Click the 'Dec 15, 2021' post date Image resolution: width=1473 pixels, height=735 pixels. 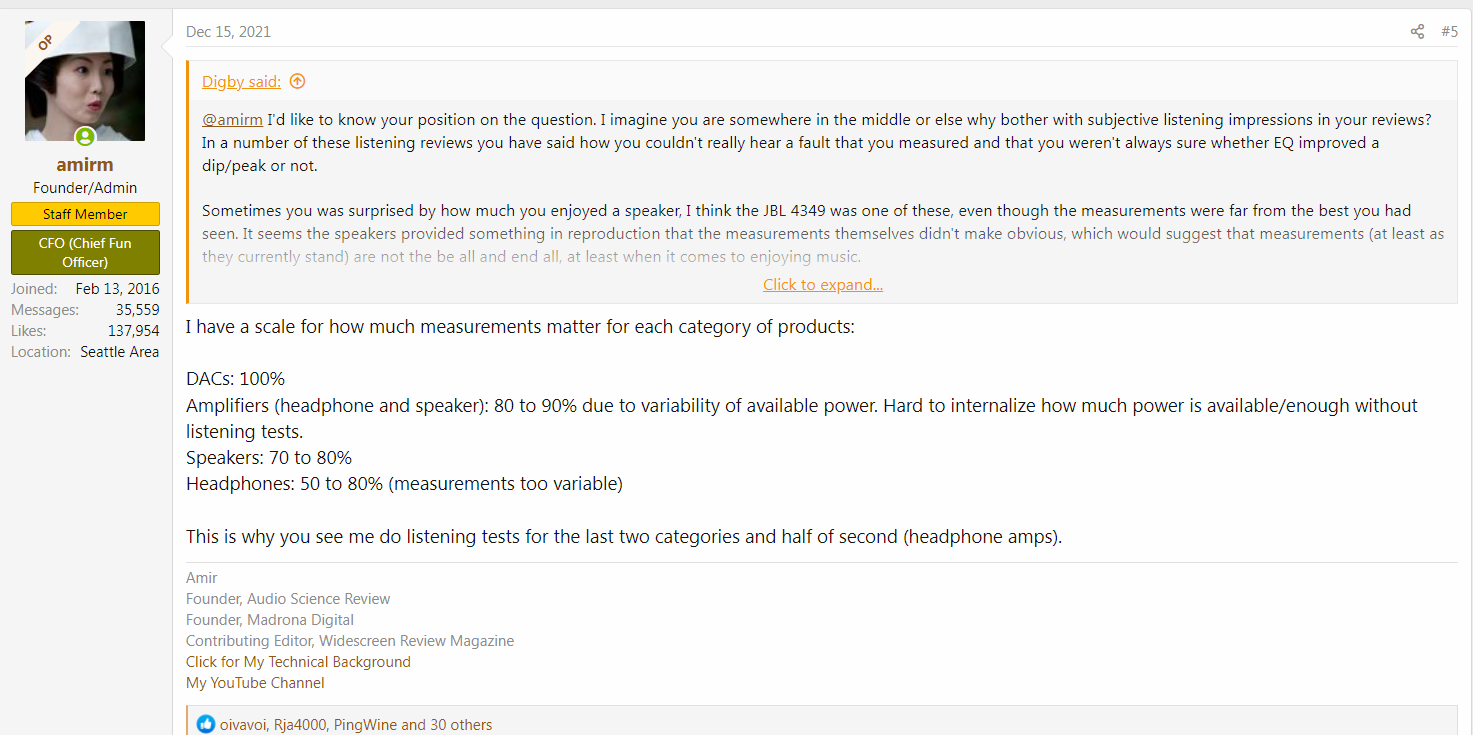(x=228, y=32)
